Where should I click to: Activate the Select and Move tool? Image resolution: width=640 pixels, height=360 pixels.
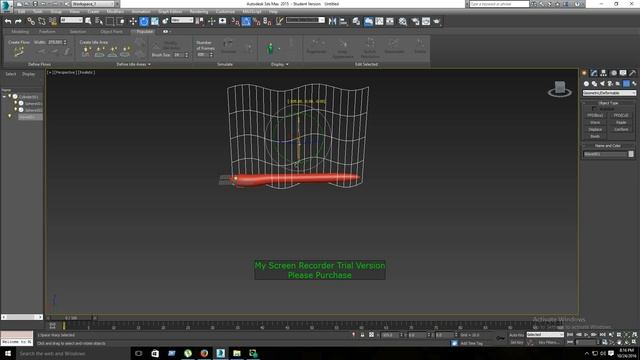[x=133, y=21]
